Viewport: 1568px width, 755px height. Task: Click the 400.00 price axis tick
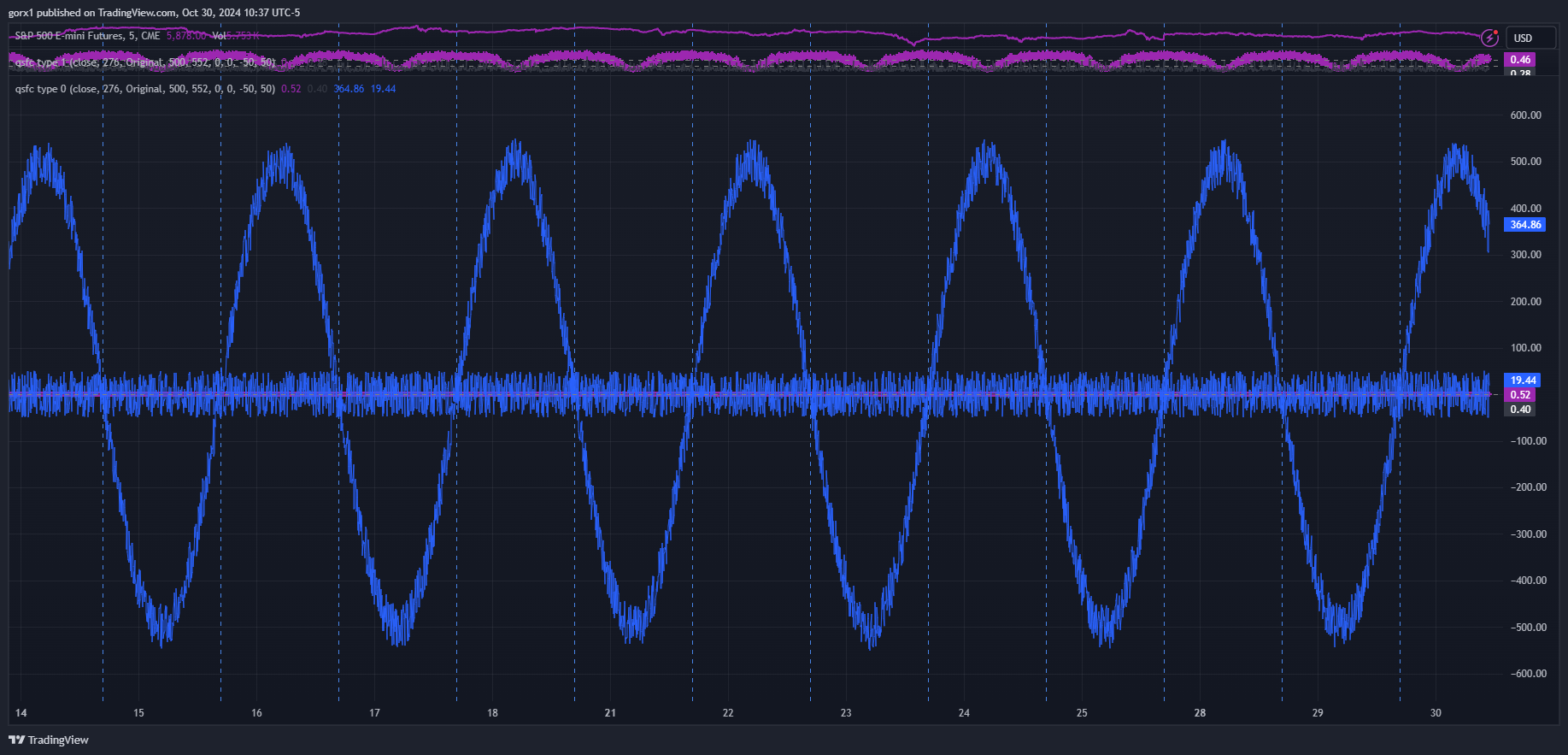click(1526, 209)
